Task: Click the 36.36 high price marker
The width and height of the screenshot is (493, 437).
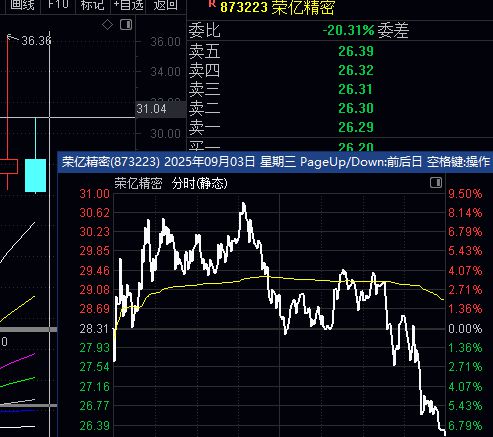Action: point(36,41)
